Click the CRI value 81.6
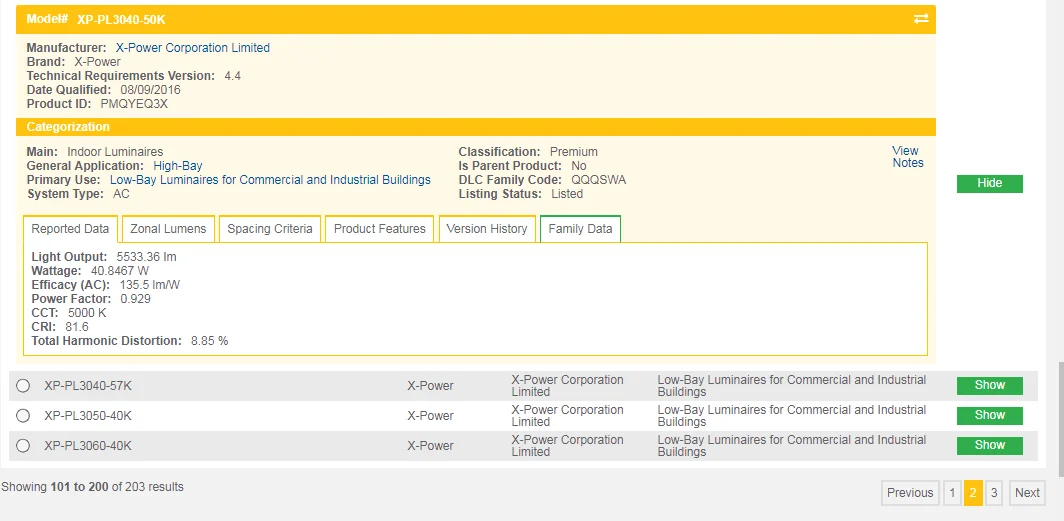The image size is (1064, 521). click(x=77, y=327)
